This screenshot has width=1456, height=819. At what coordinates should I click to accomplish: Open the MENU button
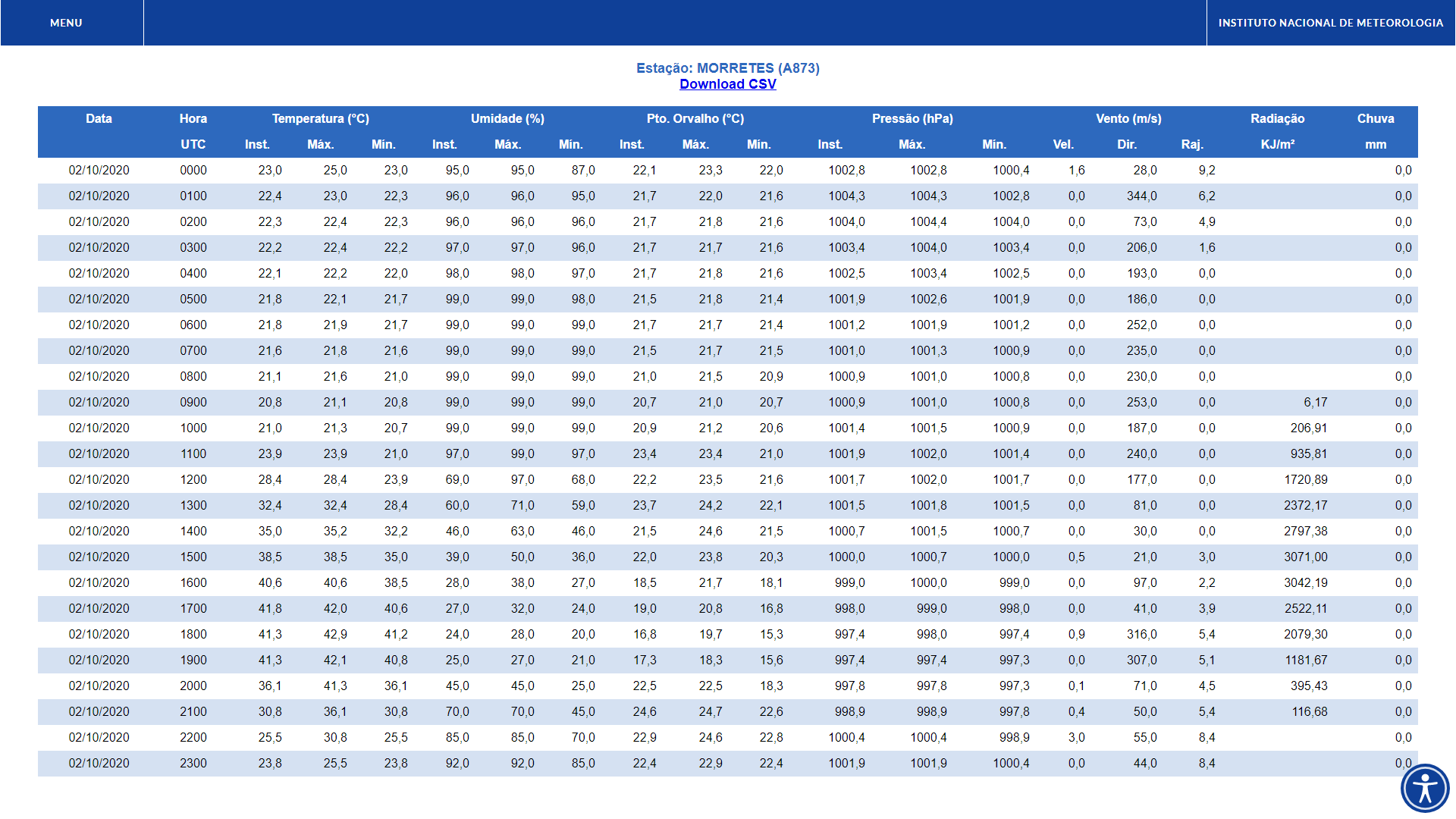66,23
